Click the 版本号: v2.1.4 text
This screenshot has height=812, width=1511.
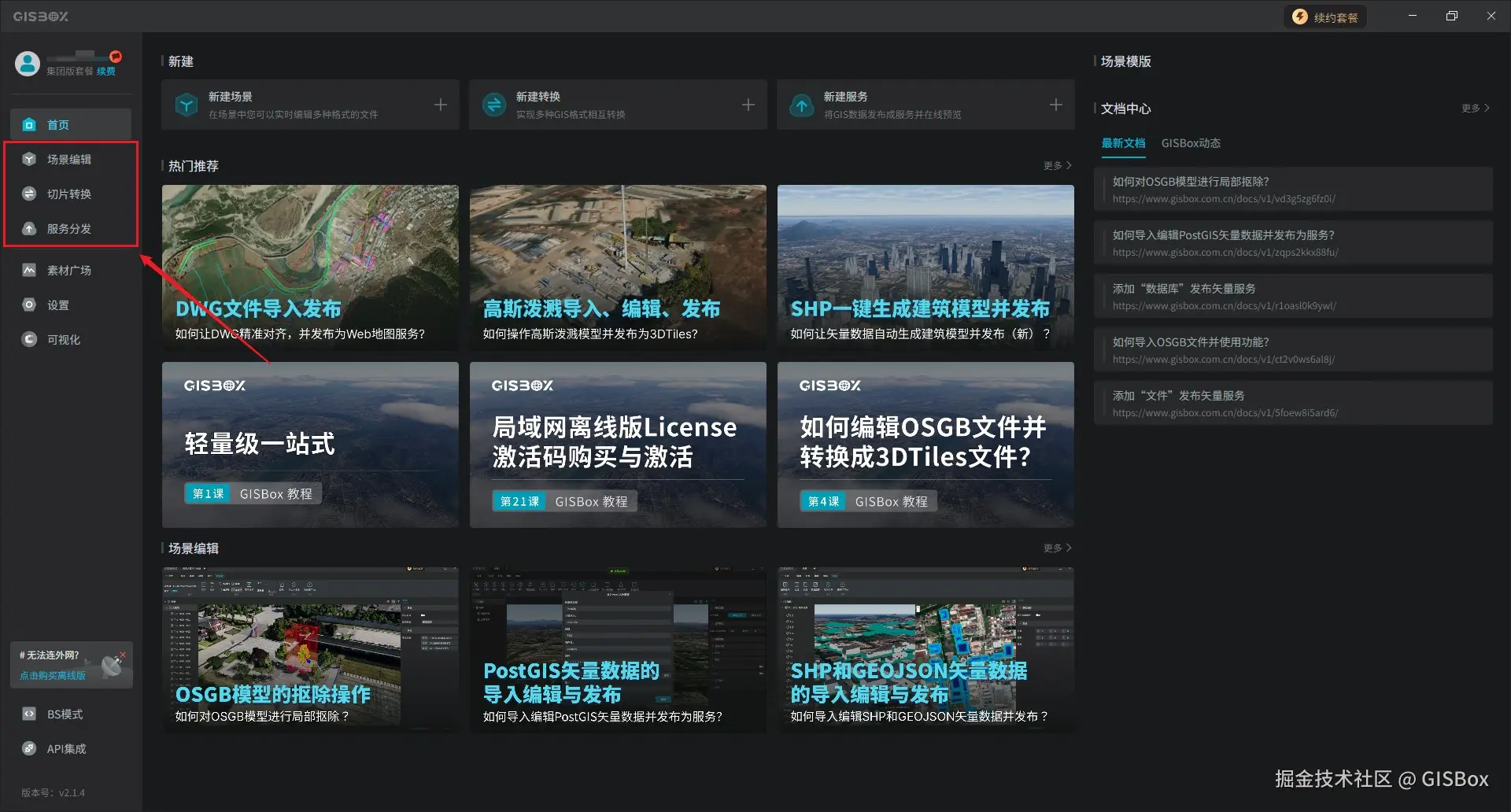(53, 792)
